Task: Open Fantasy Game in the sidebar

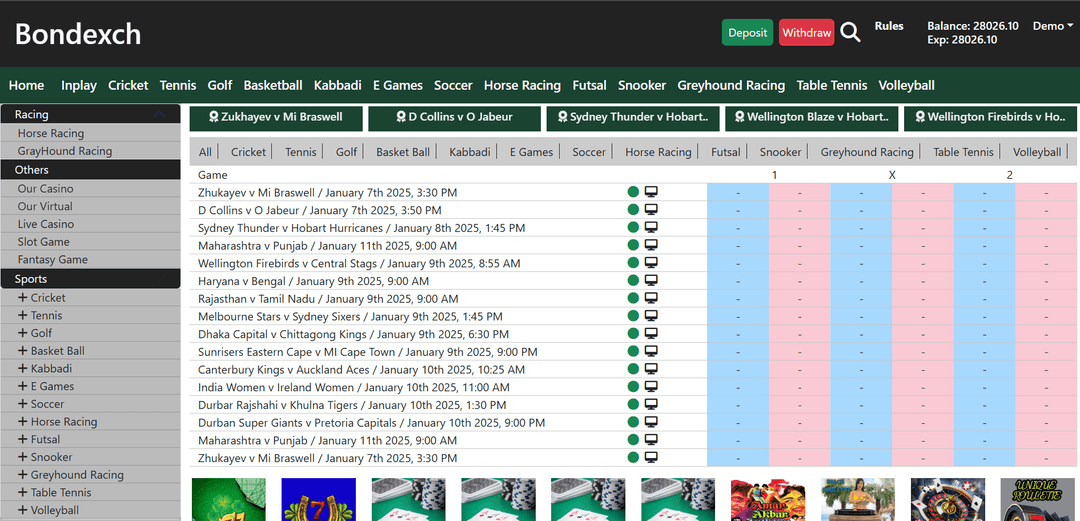Action: (x=52, y=259)
